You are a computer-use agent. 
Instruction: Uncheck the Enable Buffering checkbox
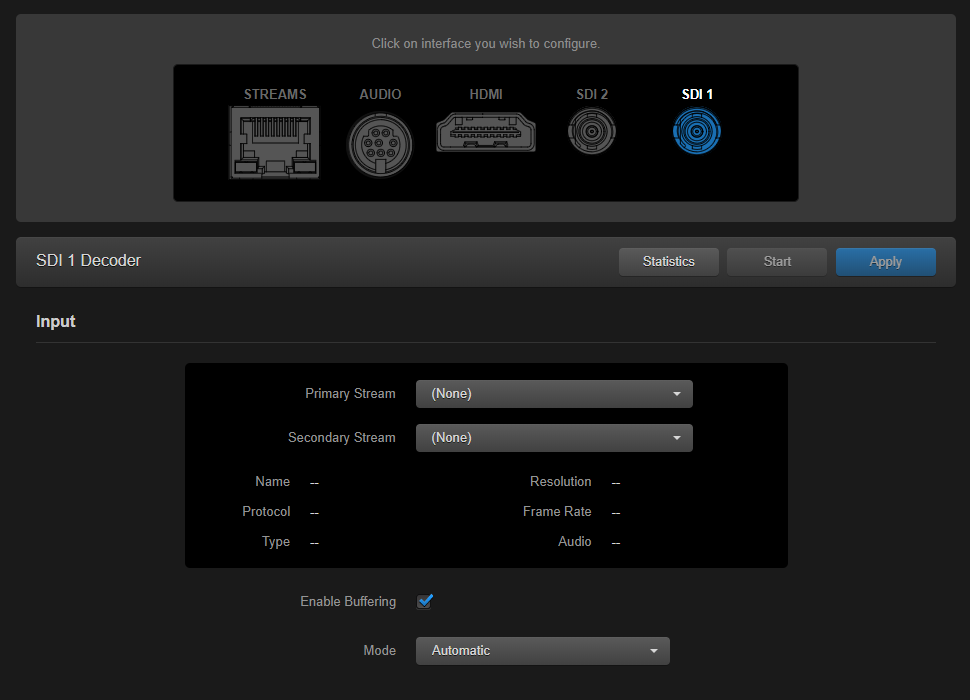click(424, 601)
